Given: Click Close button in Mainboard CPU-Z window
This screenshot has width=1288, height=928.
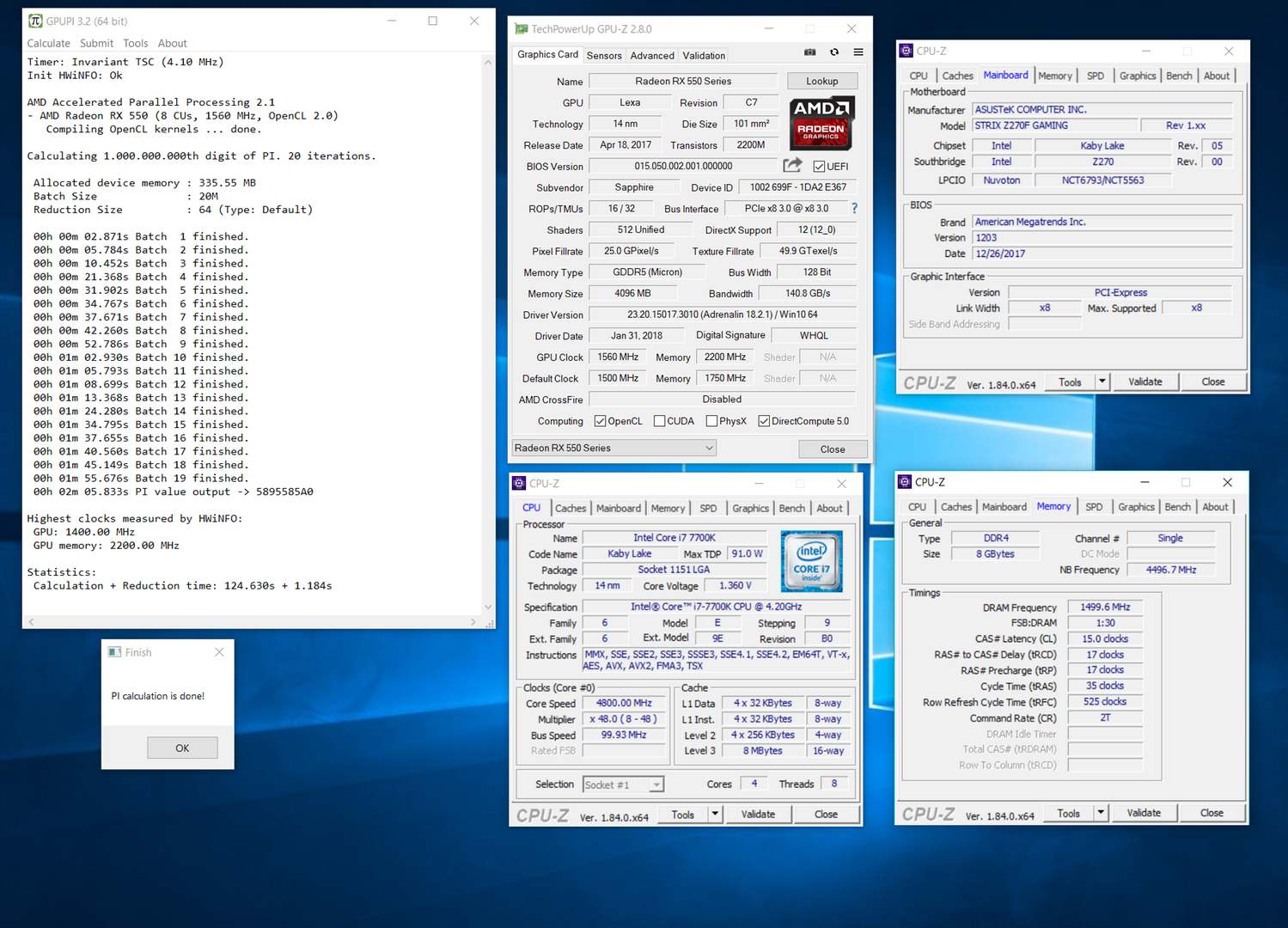Looking at the screenshot, I should point(1213,382).
